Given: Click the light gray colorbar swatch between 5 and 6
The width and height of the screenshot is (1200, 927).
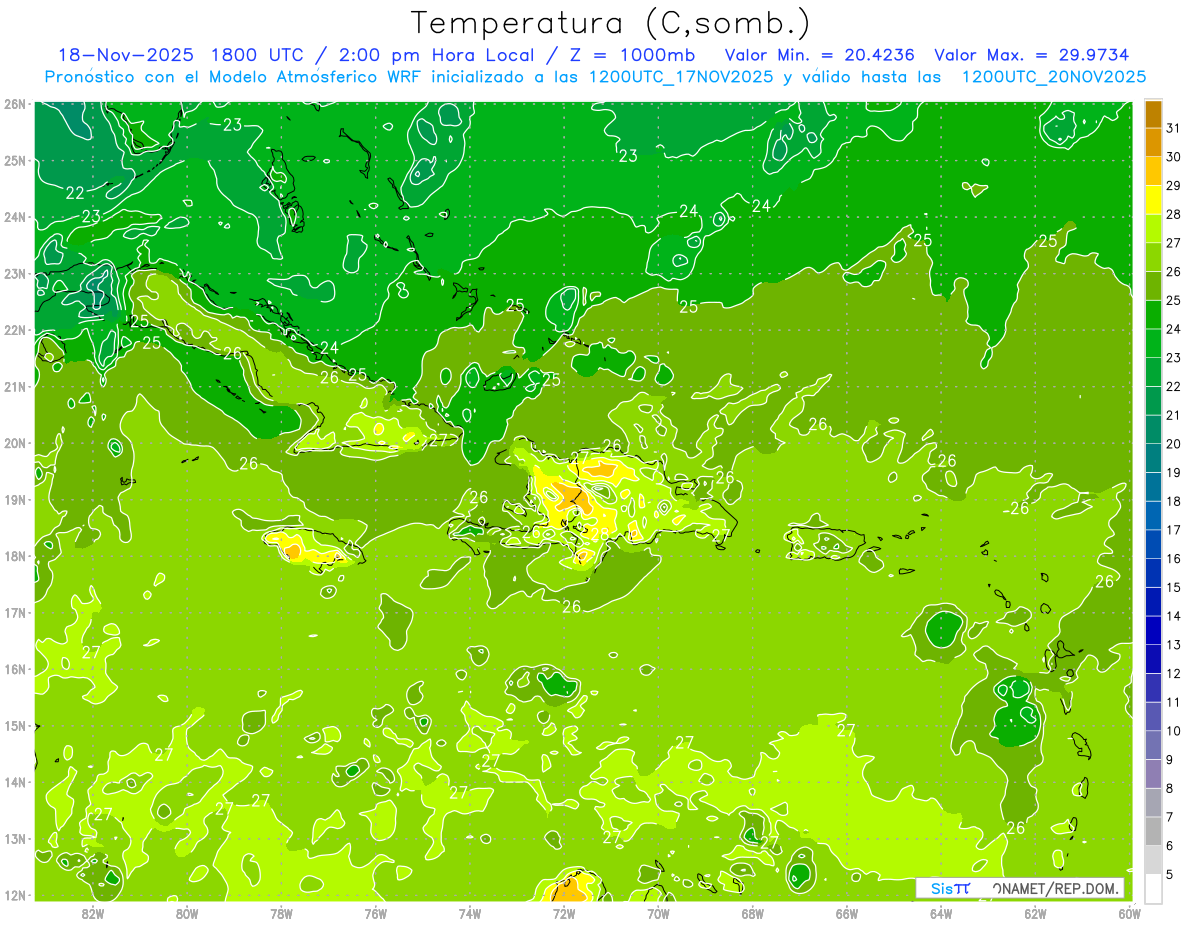Looking at the screenshot, I should (1153, 859).
